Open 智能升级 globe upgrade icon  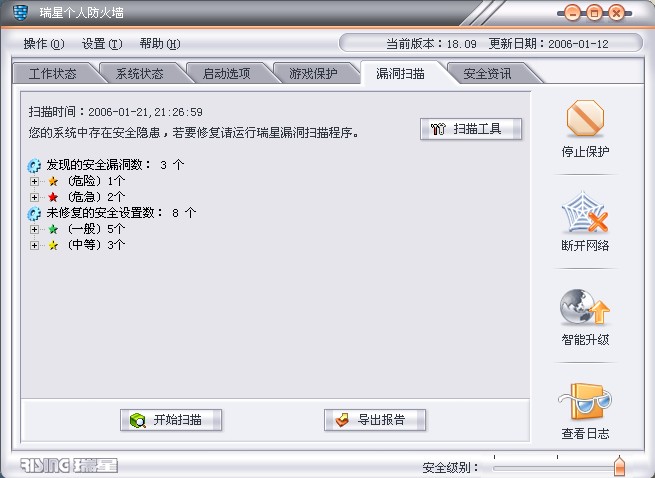pyautogui.click(x=584, y=307)
